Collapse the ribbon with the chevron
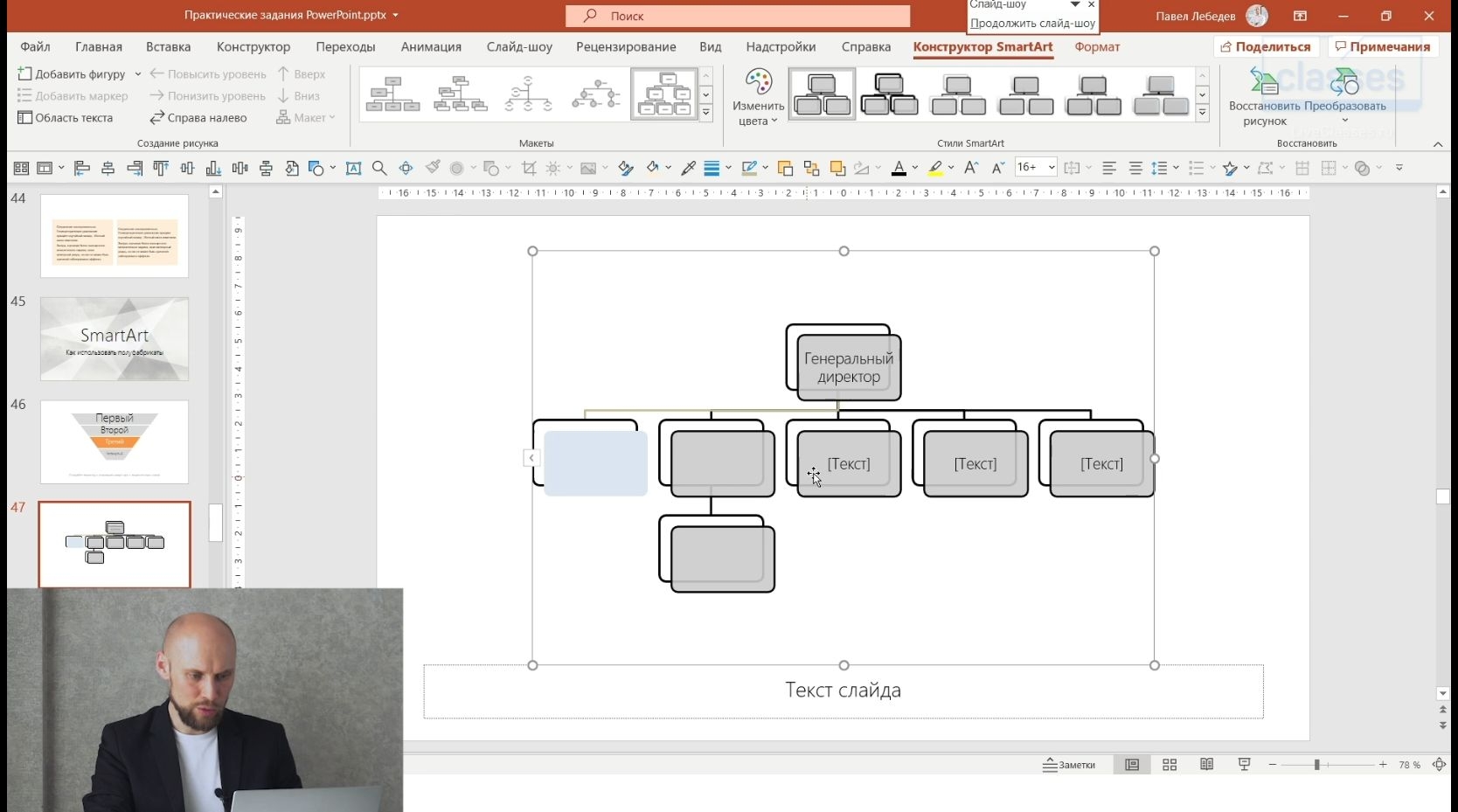 coord(1438,144)
